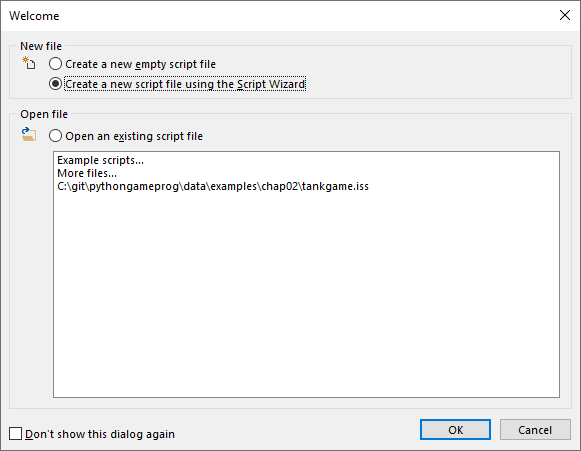581x451 pixels.
Task: Click empty area of recent files list
Action: 306,296
